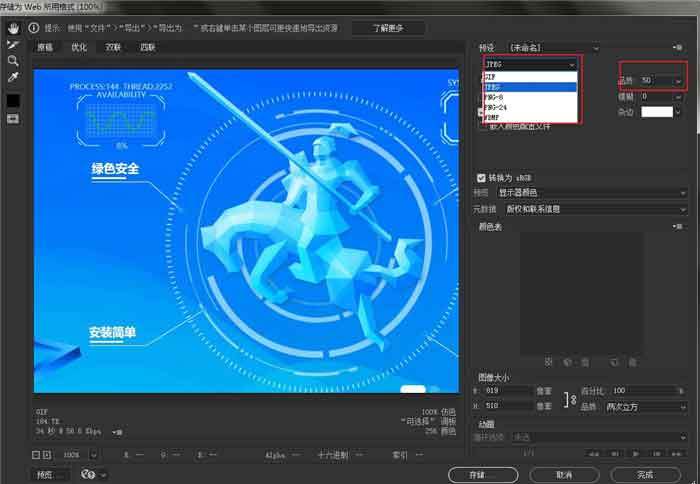Open the optimize panel menu icon

coord(678,47)
